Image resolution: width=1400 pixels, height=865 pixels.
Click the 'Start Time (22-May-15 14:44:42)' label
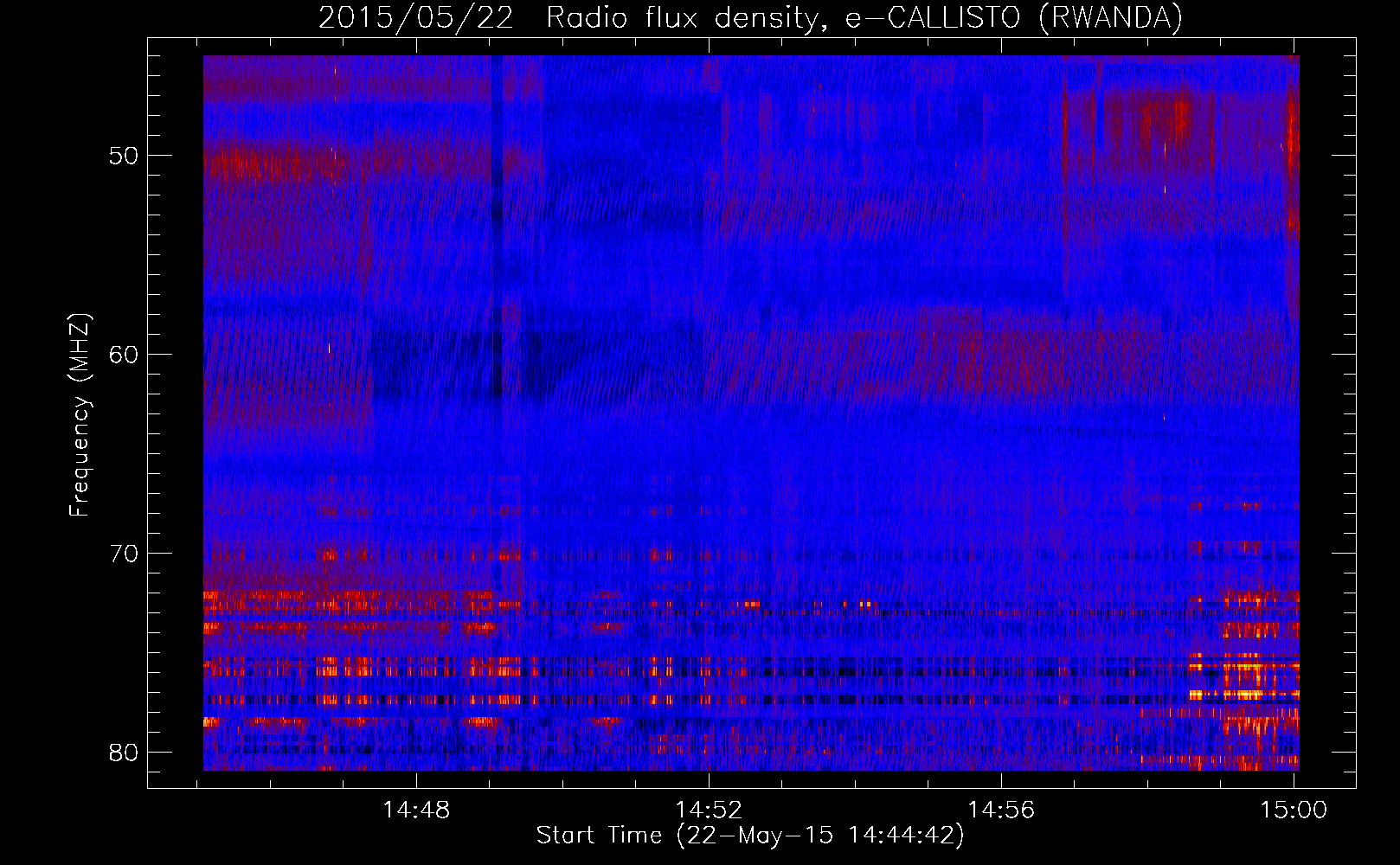[x=750, y=836]
